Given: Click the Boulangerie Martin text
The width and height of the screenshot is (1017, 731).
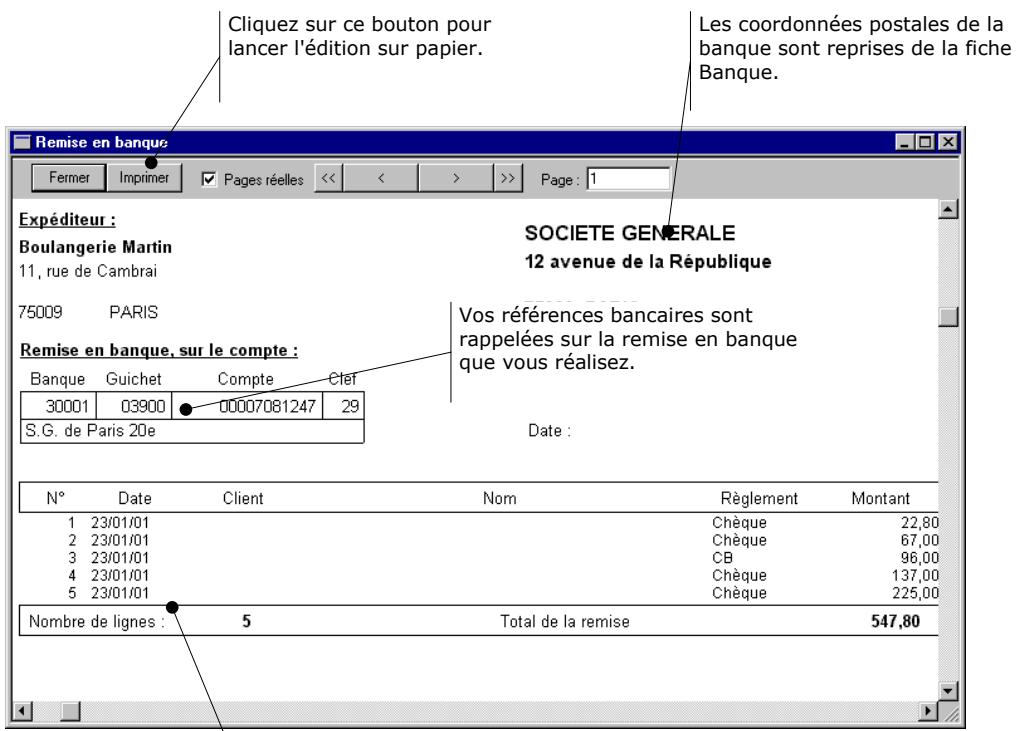Looking at the screenshot, I should pyautogui.click(x=95, y=247).
